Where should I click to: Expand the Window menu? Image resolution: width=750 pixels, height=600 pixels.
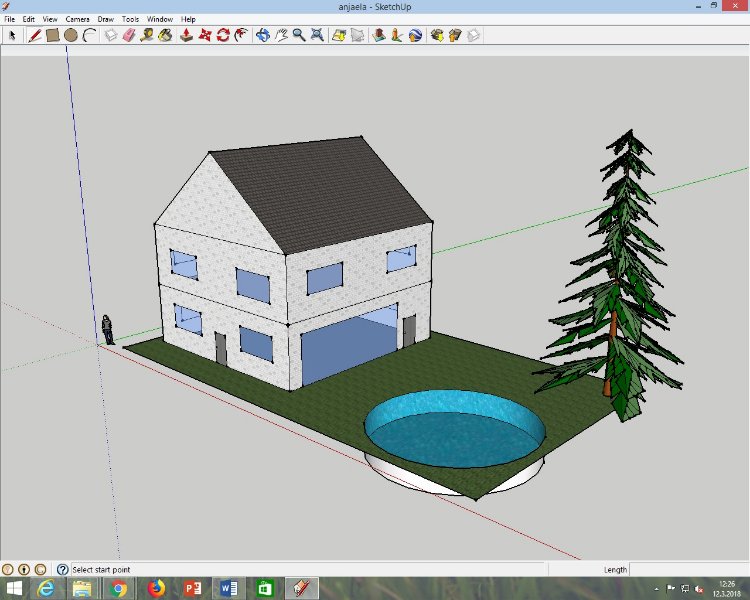click(159, 19)
